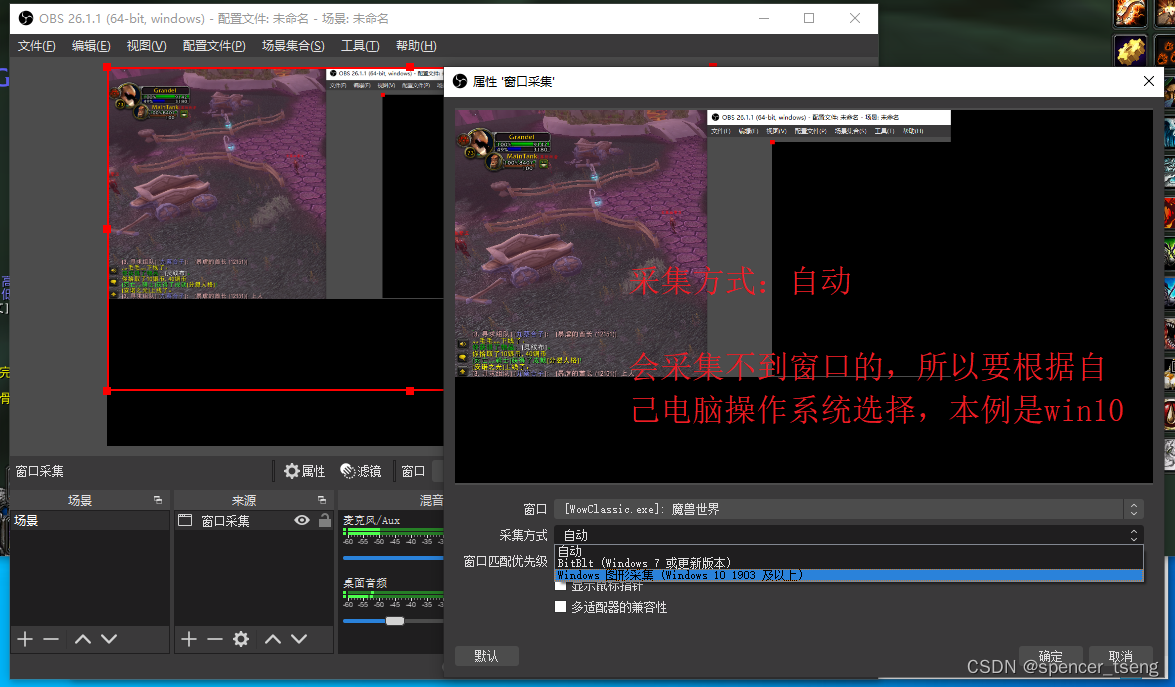
Task: Select BitBlt (Windows 7 或更新版本) option
Action: [x=849, y=563]
